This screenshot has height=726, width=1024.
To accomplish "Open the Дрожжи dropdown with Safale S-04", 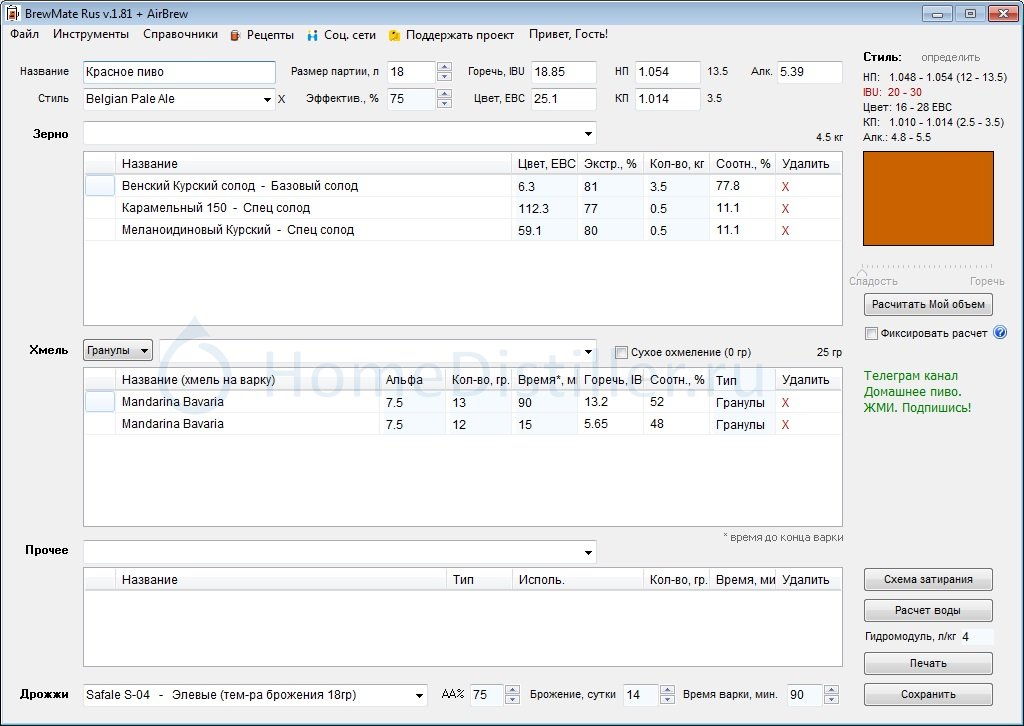I will coord(419,695).
